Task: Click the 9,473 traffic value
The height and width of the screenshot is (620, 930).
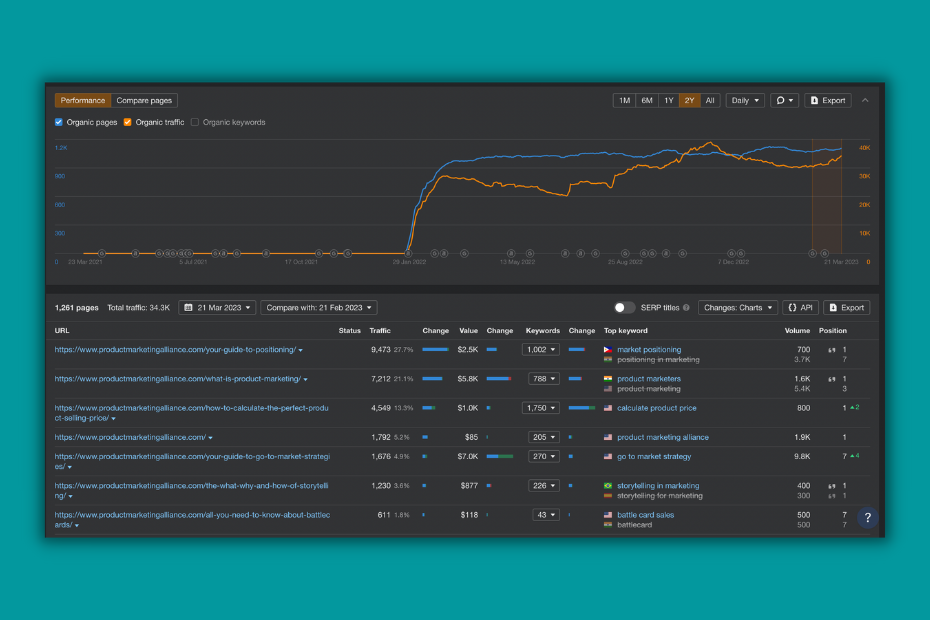Action: point(381,349)
